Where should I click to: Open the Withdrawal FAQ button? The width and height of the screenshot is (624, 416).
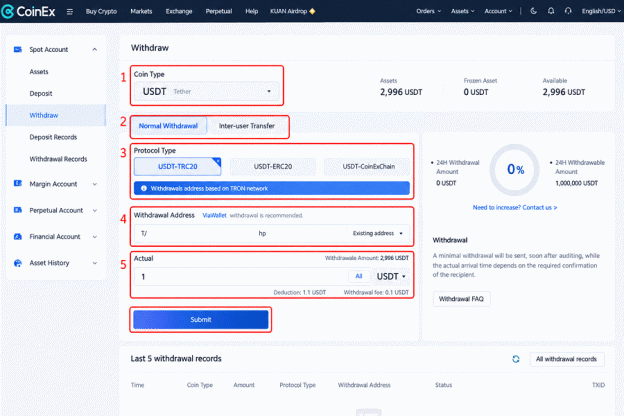(461, 299)
